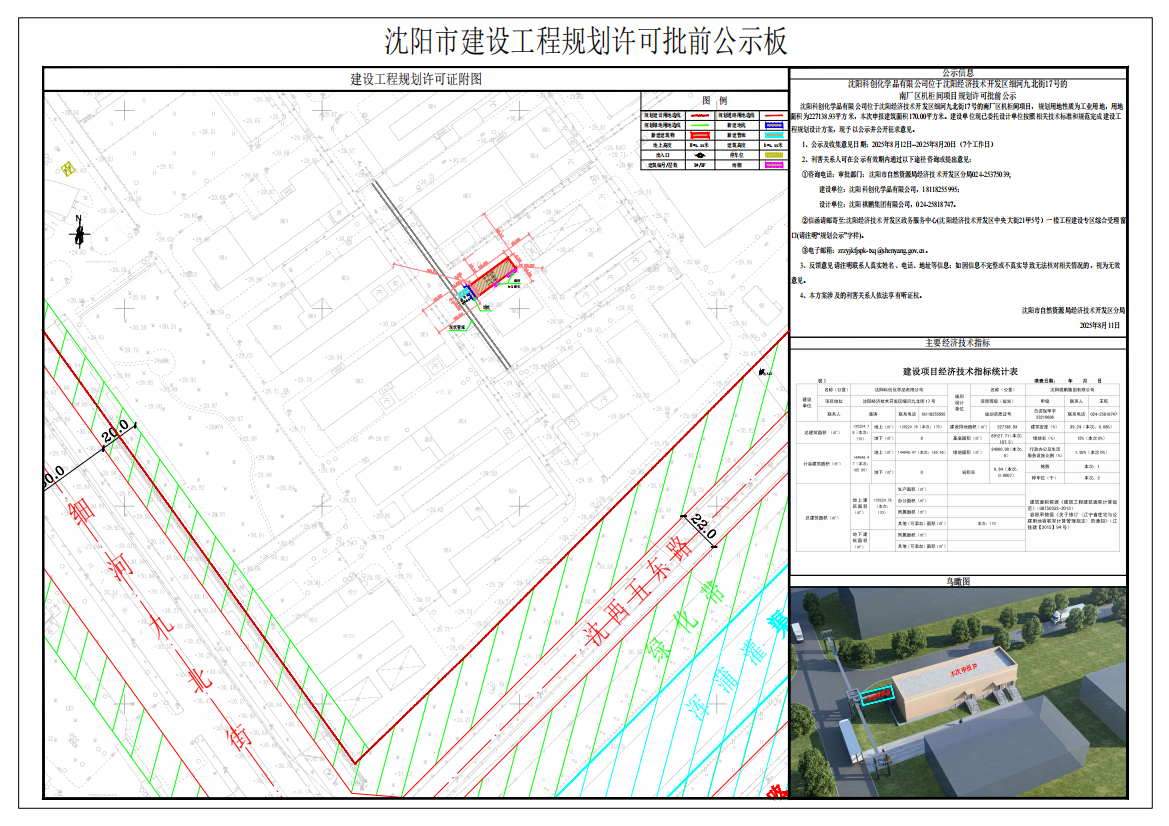This screenshot has height=826, width=1169.
Task: Click the magenta hatched legend symbol
Action: [x=774, y=165]
